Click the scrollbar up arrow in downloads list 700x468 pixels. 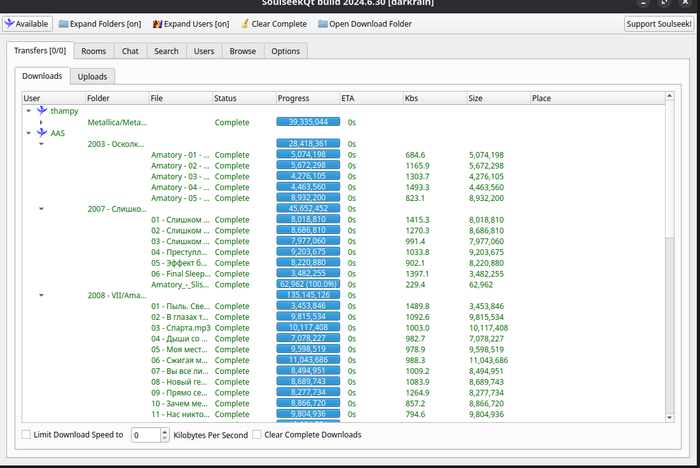[669, 96]
